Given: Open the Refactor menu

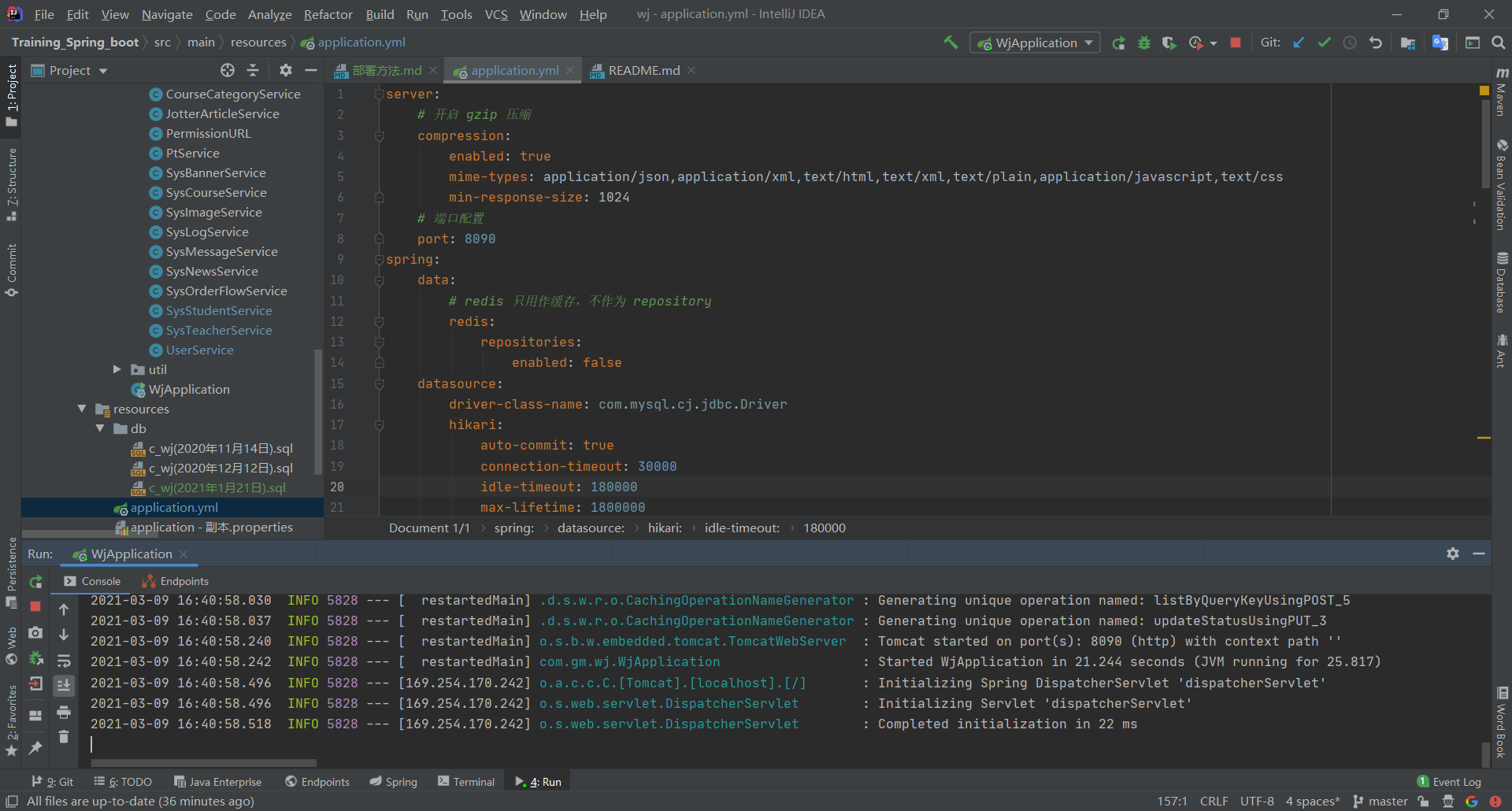Looking at the screenshot, I should coord(328,14).
